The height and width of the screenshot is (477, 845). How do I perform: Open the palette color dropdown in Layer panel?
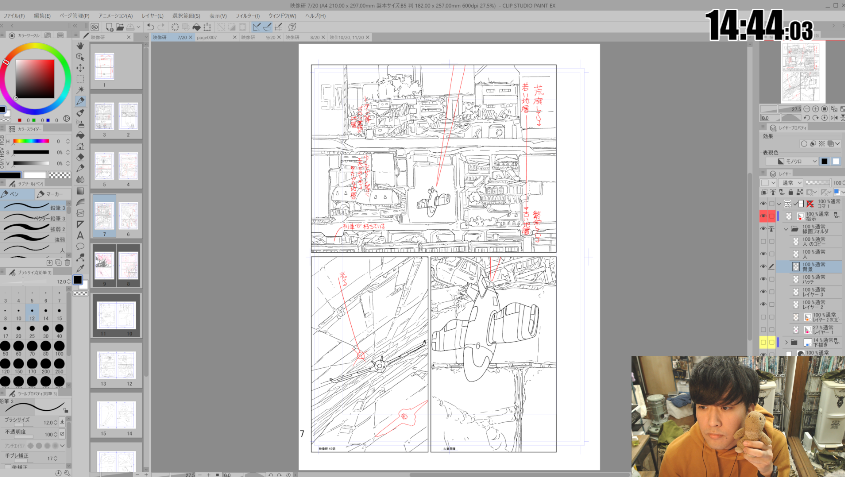[768, 183]
